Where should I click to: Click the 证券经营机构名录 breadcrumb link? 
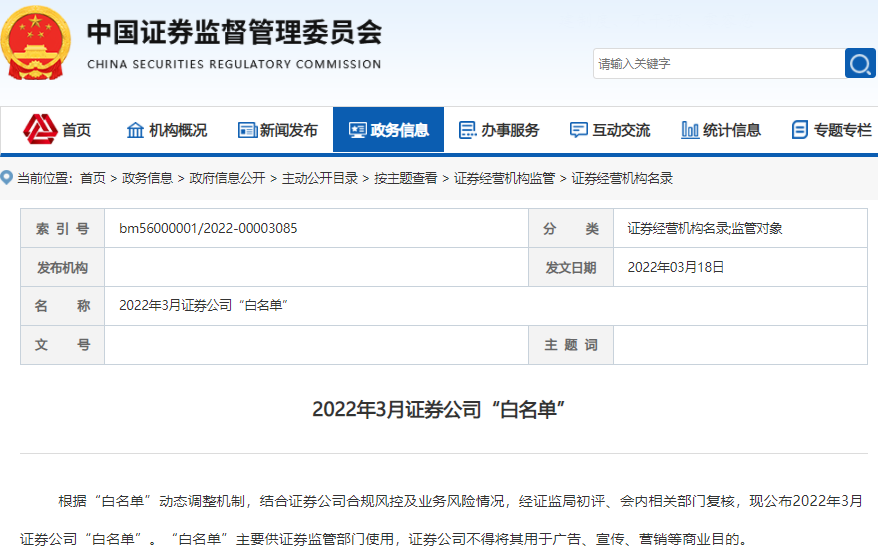coord(622,178)
